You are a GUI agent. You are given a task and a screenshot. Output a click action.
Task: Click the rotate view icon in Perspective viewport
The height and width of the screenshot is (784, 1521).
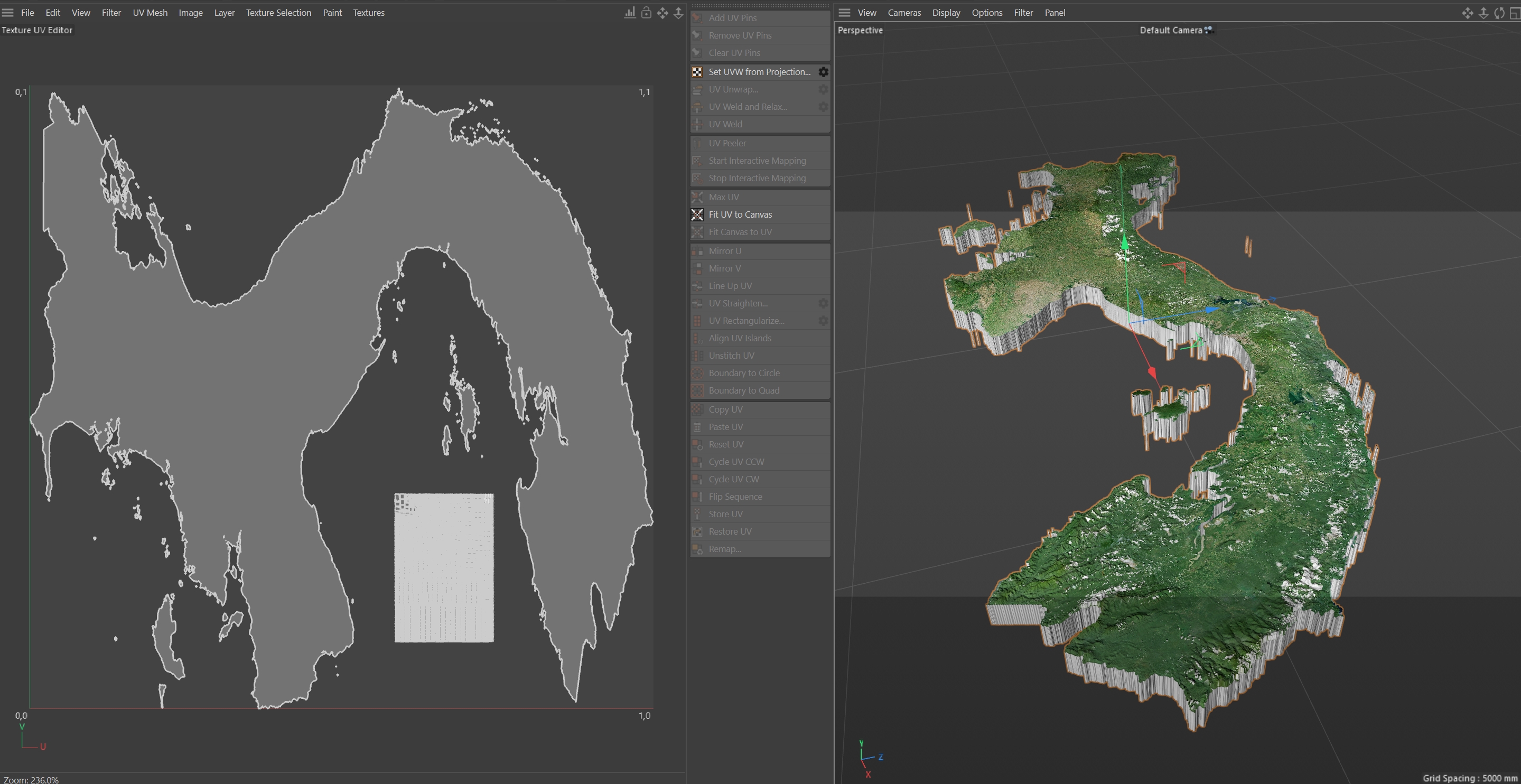1499,12
